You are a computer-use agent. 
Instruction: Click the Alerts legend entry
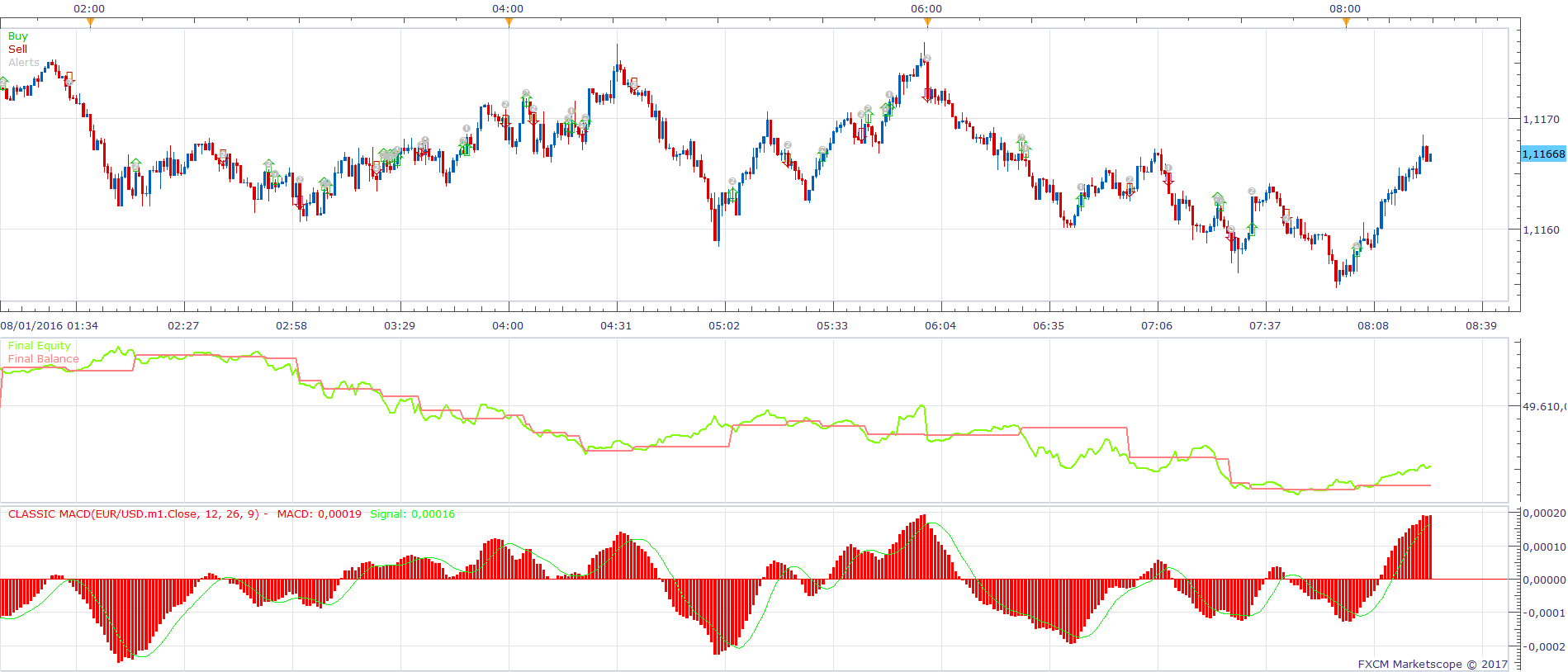(23, 62)
